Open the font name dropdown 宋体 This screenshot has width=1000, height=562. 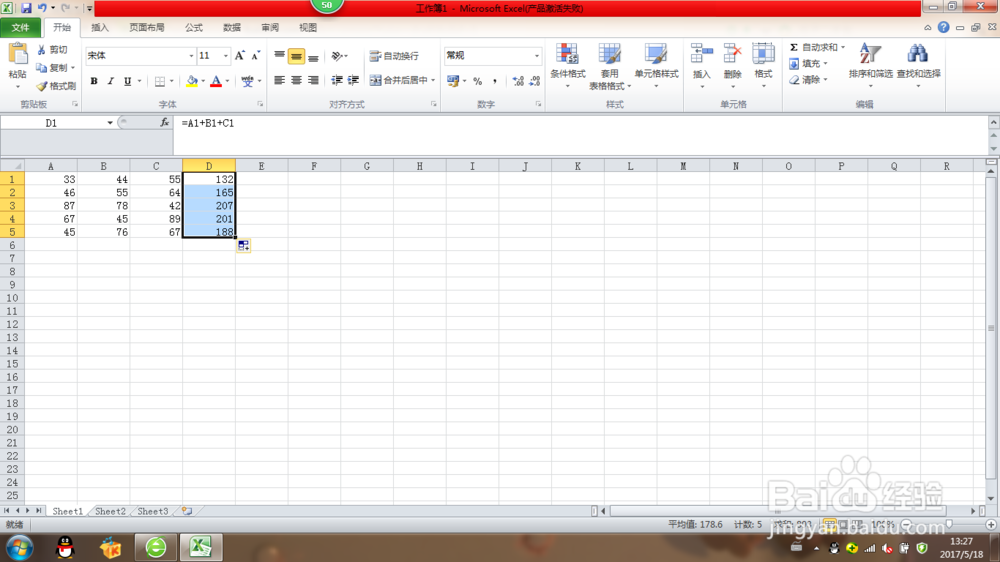(191, 56)
